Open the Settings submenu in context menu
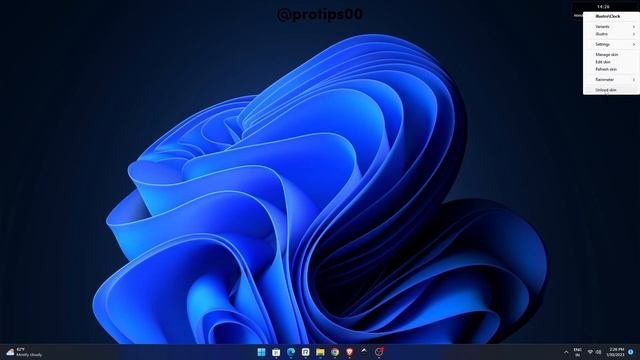The width and height of the screenshot is (640, 360). [611, 44]
